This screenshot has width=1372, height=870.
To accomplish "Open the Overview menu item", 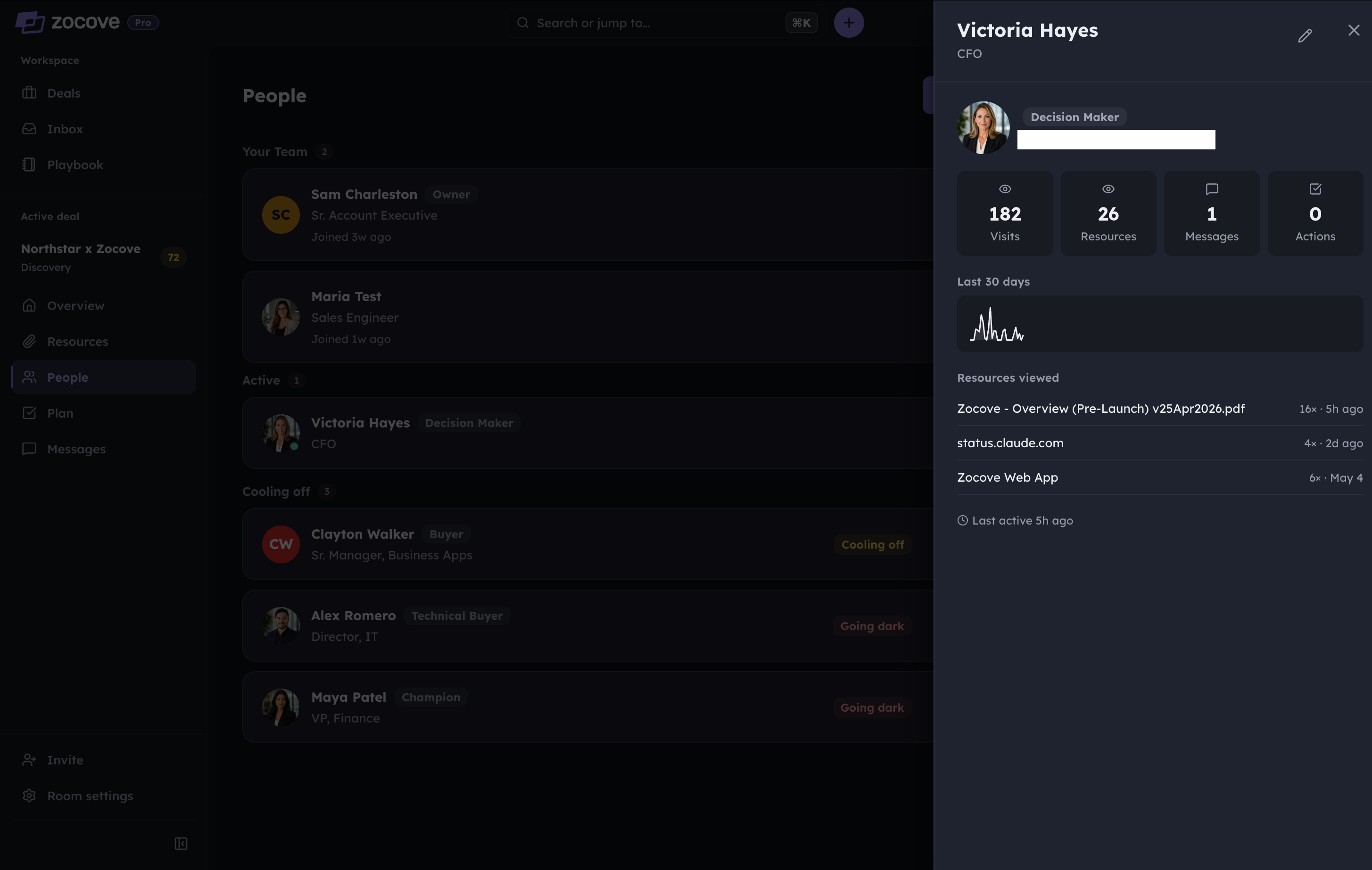I will [x=104, y=306].
